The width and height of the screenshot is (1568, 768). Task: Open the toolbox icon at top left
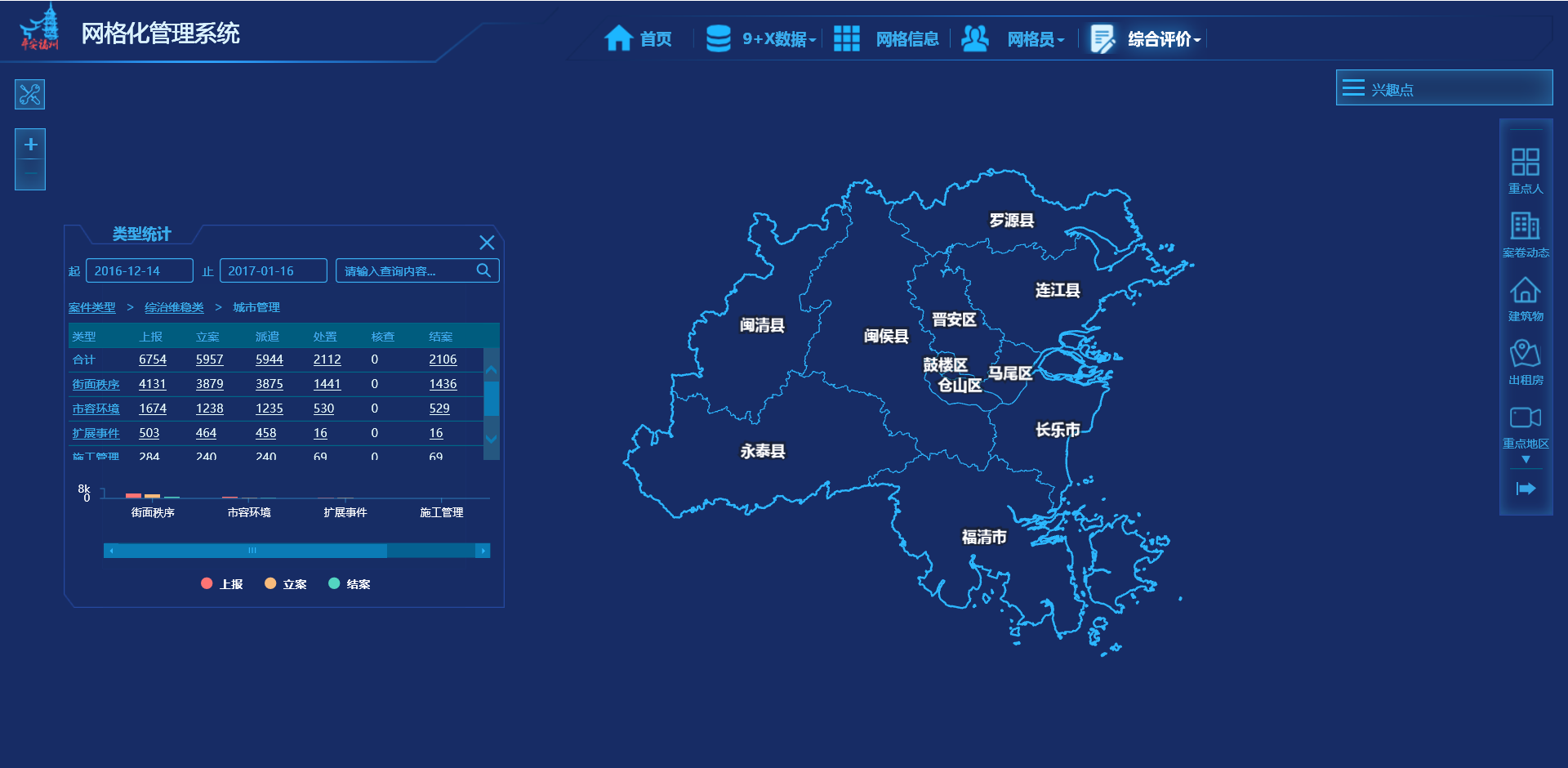[x=29, y=94]
